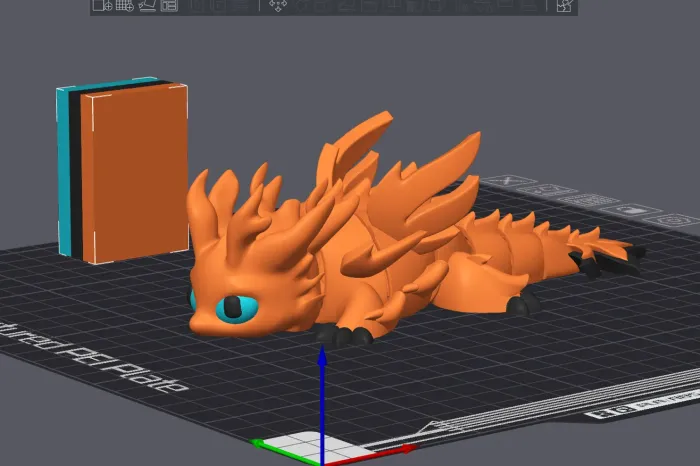Click the Add plate grid icon
The image size is (700, 466).
[124, 6]
